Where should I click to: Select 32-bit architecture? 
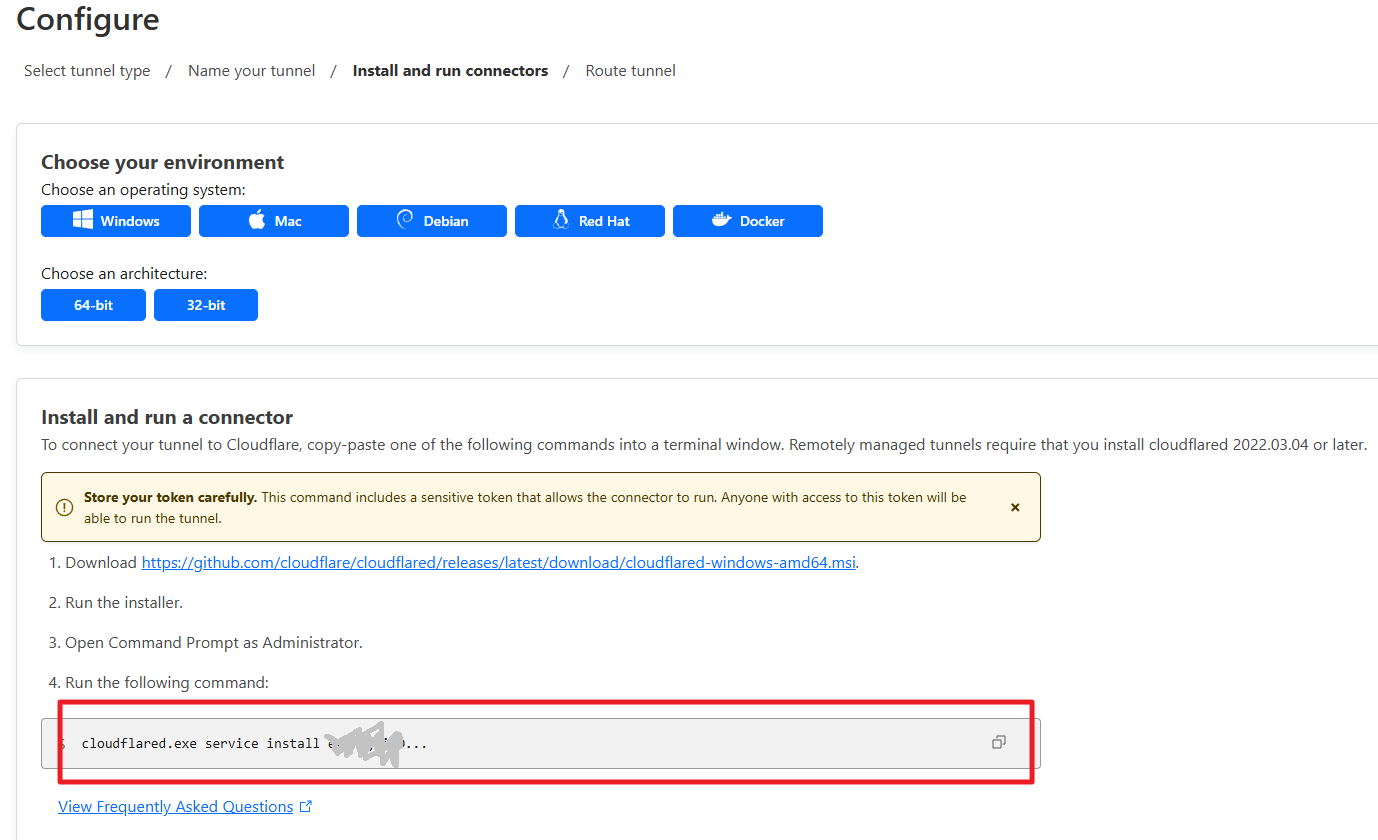(206, 305)
